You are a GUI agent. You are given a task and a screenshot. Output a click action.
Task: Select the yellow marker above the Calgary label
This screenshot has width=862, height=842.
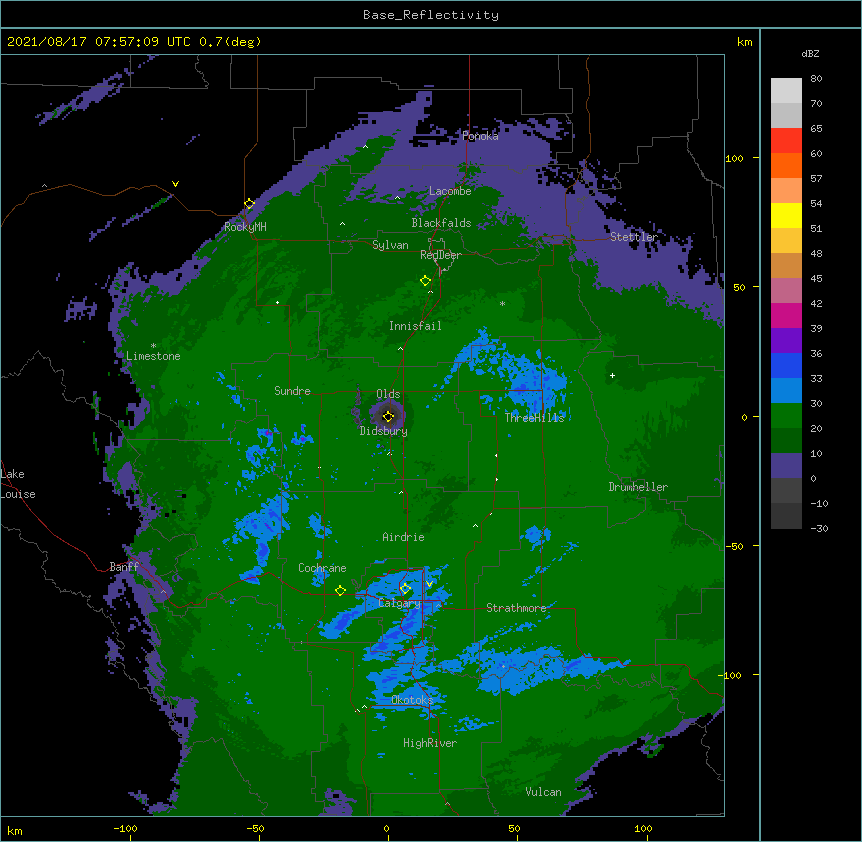pyautogui.click(x=405, y=589)
